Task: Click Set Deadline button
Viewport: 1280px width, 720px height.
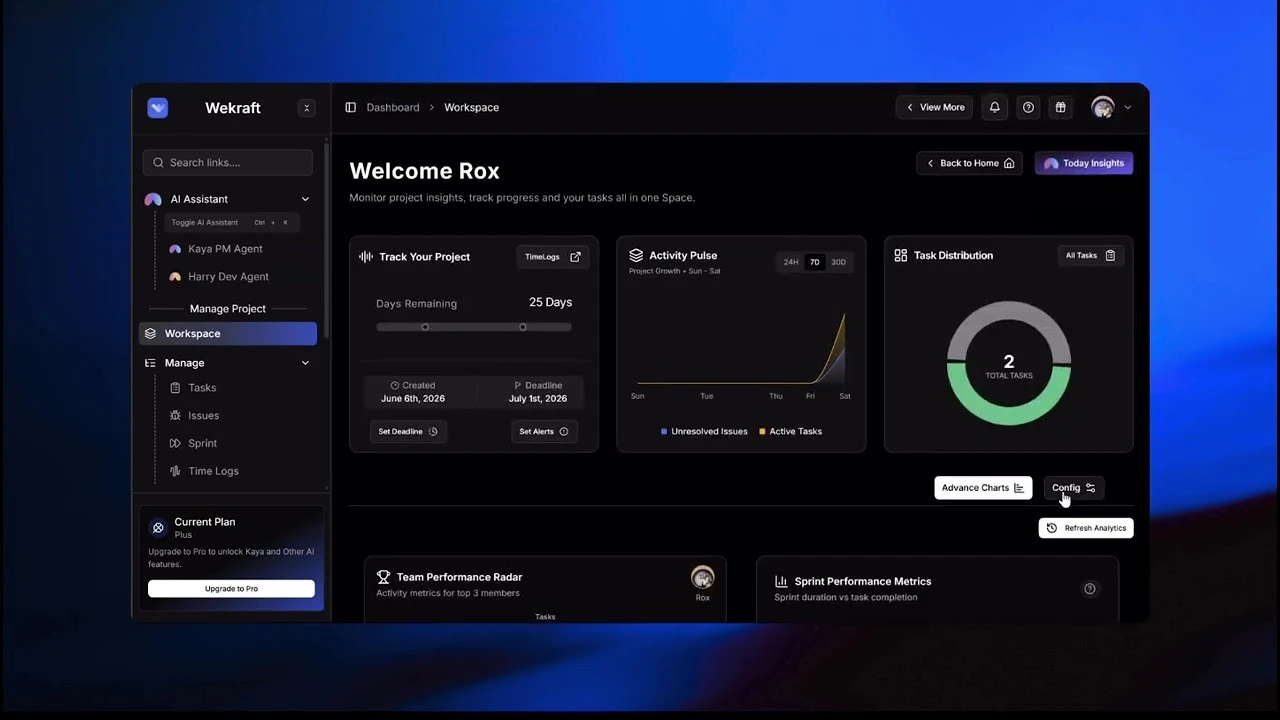Action: point(407,432)
